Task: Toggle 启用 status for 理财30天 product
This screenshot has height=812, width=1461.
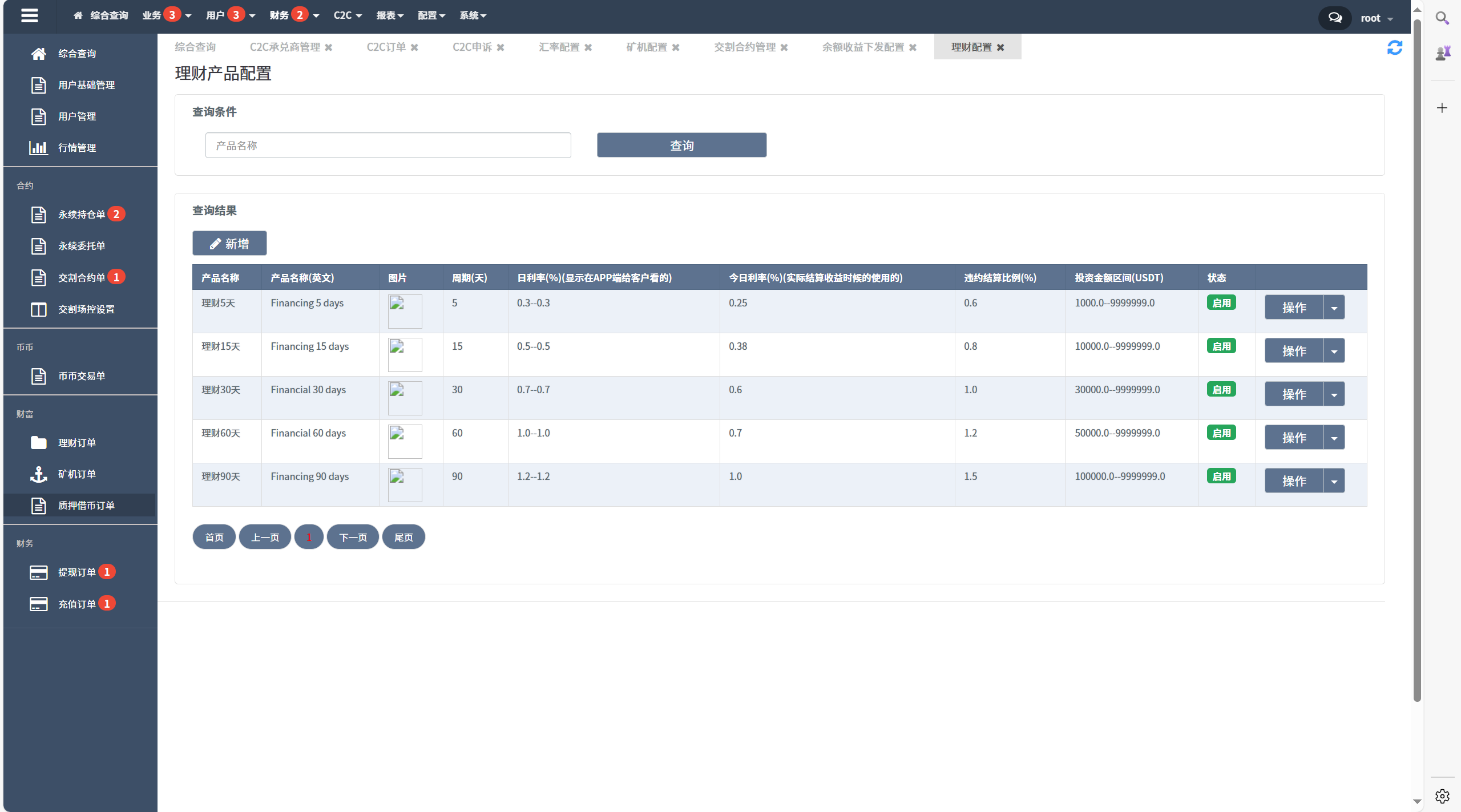Action: [x=1222, y=389]
